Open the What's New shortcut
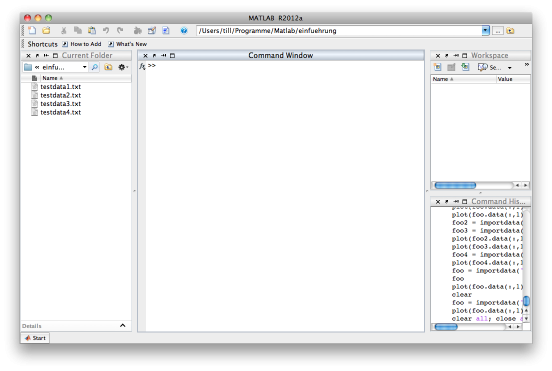Viewport: 552px width, 371px height. point(127,44)
